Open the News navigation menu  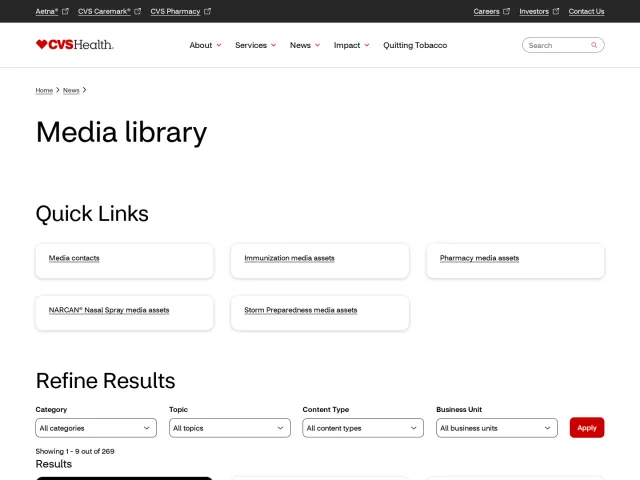pyautogui.click(x=305, y=45)
